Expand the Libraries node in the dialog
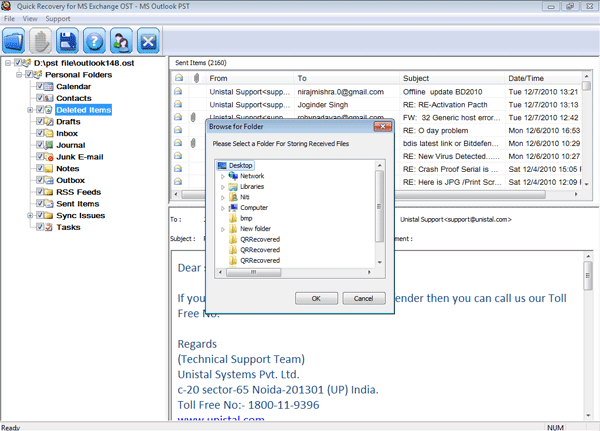600x431 pixels. (x=223, y=187)
